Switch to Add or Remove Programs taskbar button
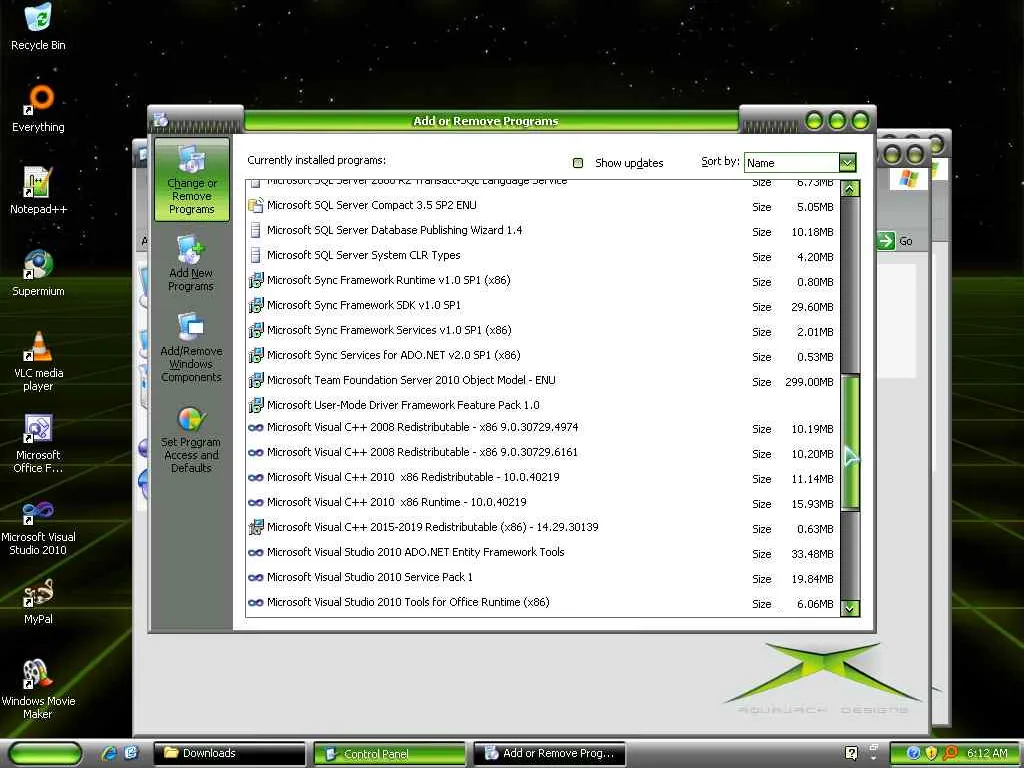The width and height of the screenshot is (1024, 768). click(550, 753)
